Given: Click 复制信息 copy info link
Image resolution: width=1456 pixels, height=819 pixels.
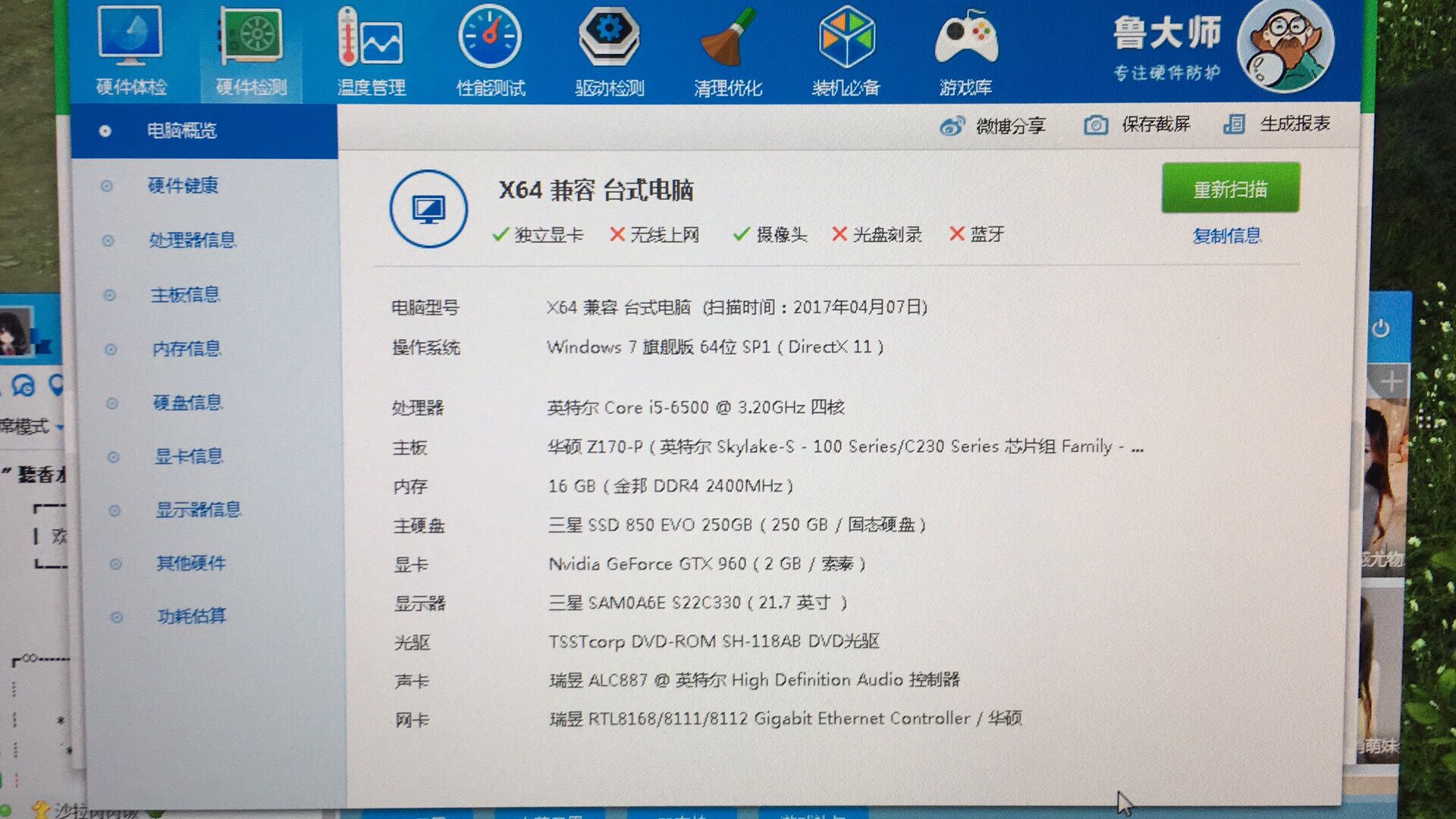Looking at the screenshot, I should (x=1226, y=236).
